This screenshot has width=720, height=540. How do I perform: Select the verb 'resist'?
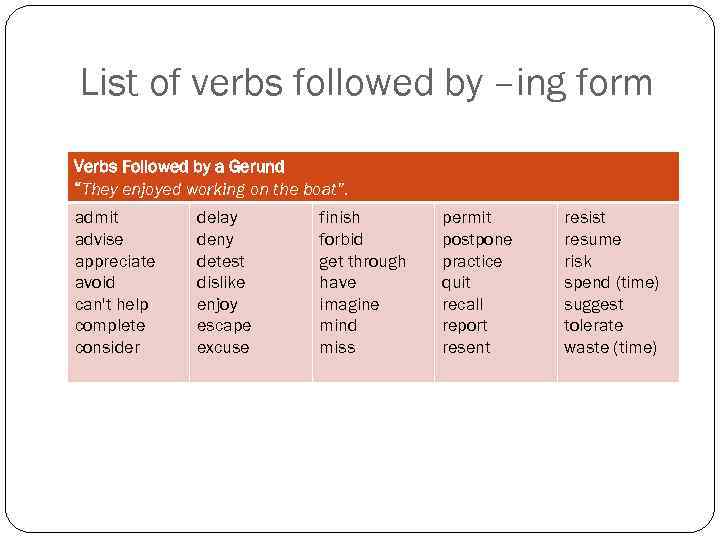pyautogui.click(x=585, y=217)
